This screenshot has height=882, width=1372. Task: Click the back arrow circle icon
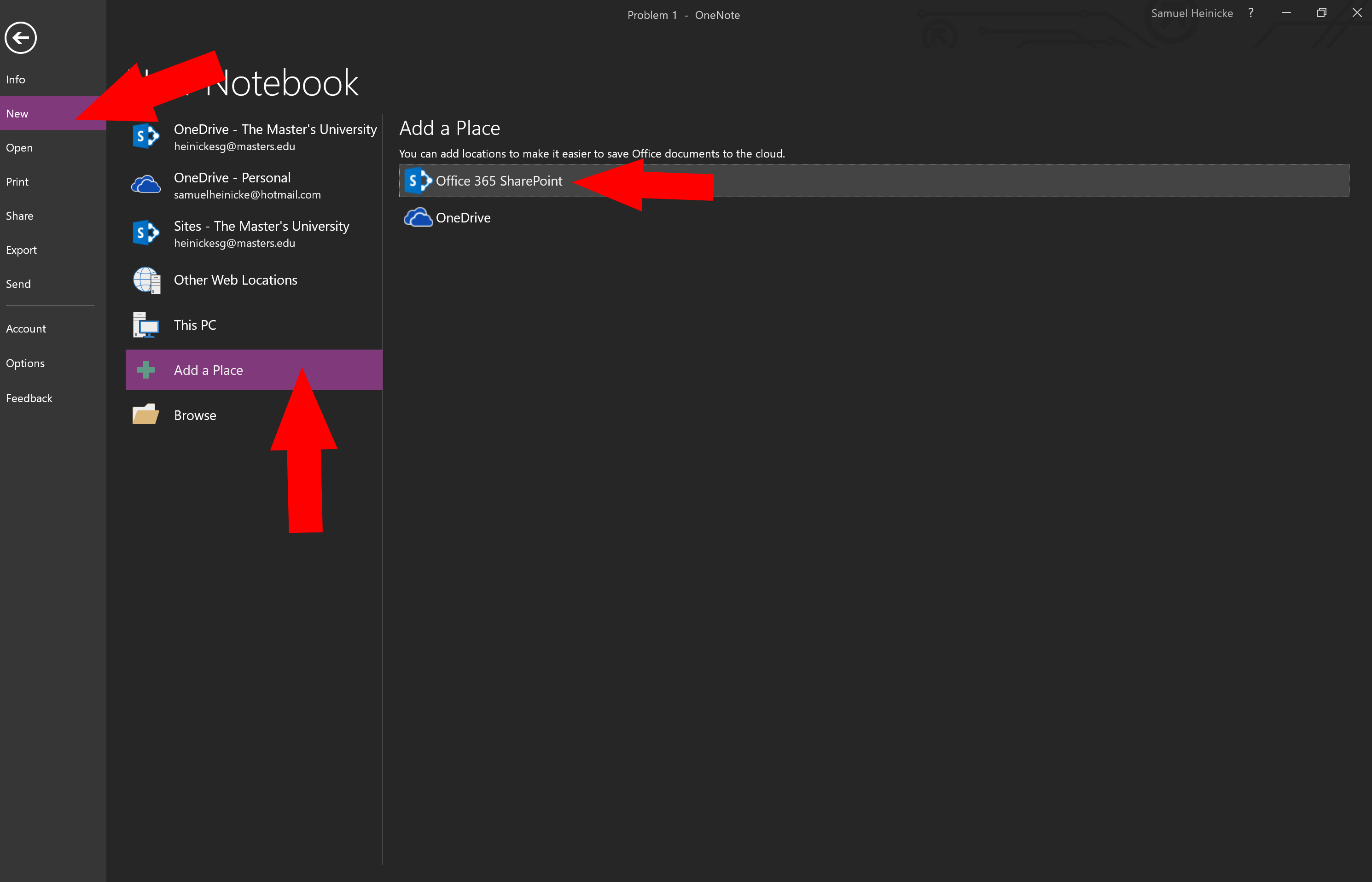[21, 38]
